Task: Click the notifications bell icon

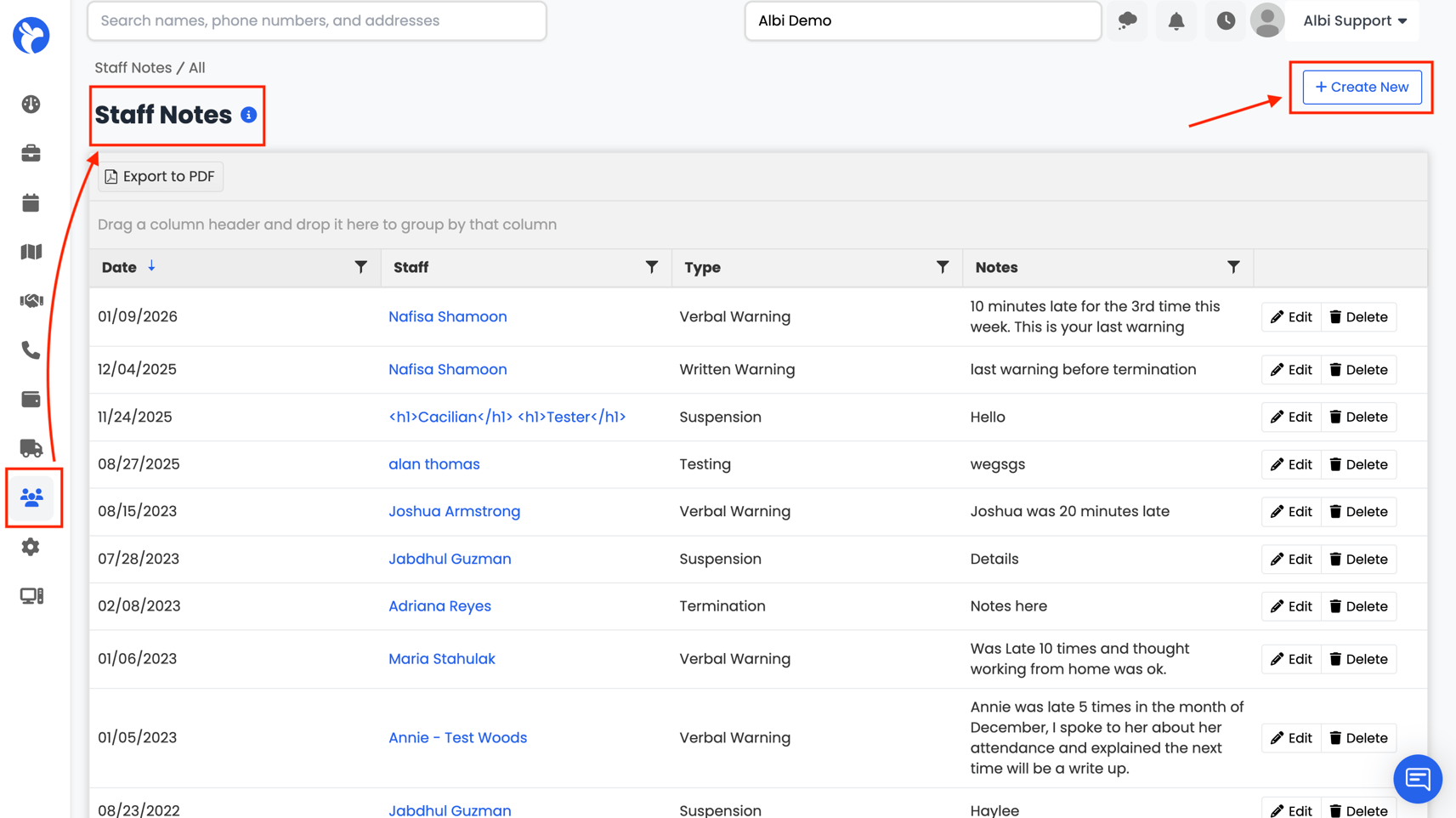Action: point(1176,21)
